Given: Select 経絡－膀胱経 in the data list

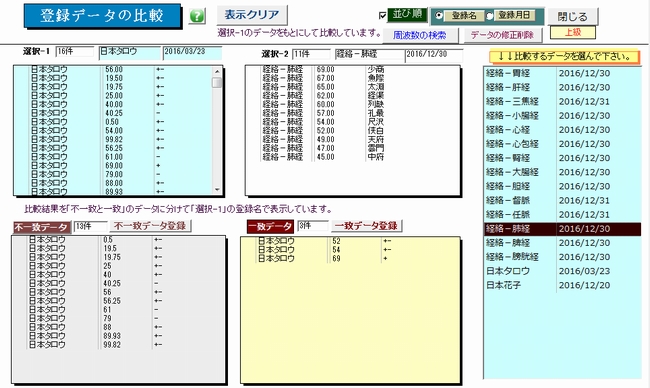Looking at the screenshot, I should 563,257.
